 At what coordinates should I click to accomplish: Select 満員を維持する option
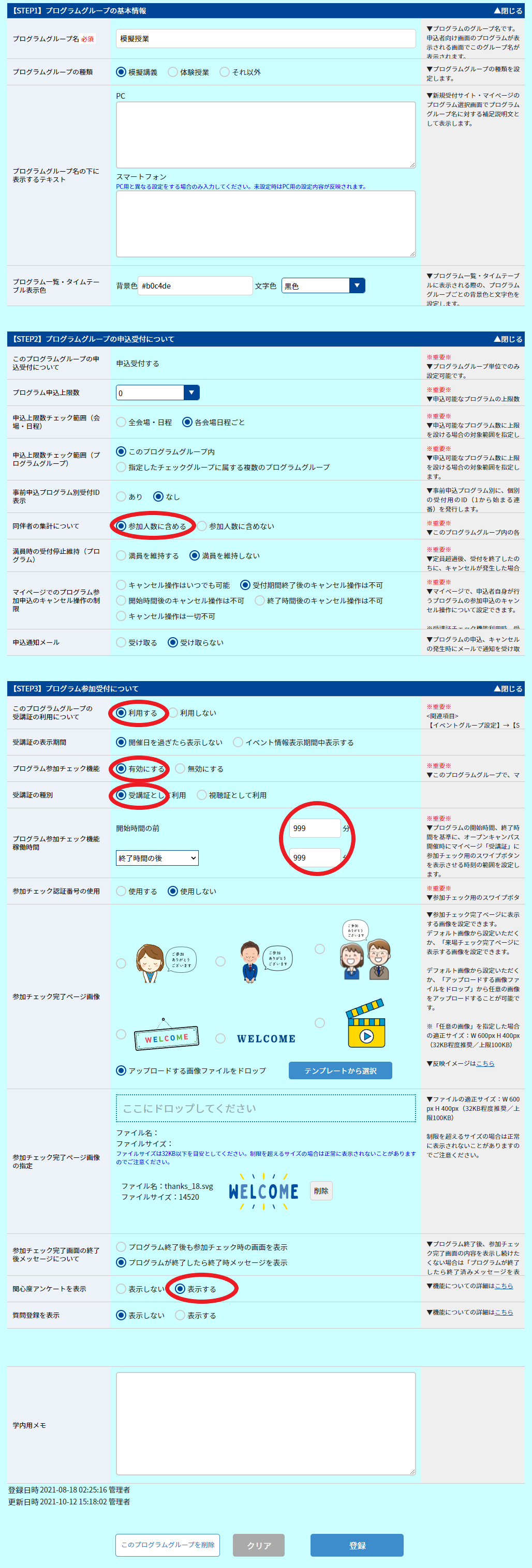pos(121,556)
